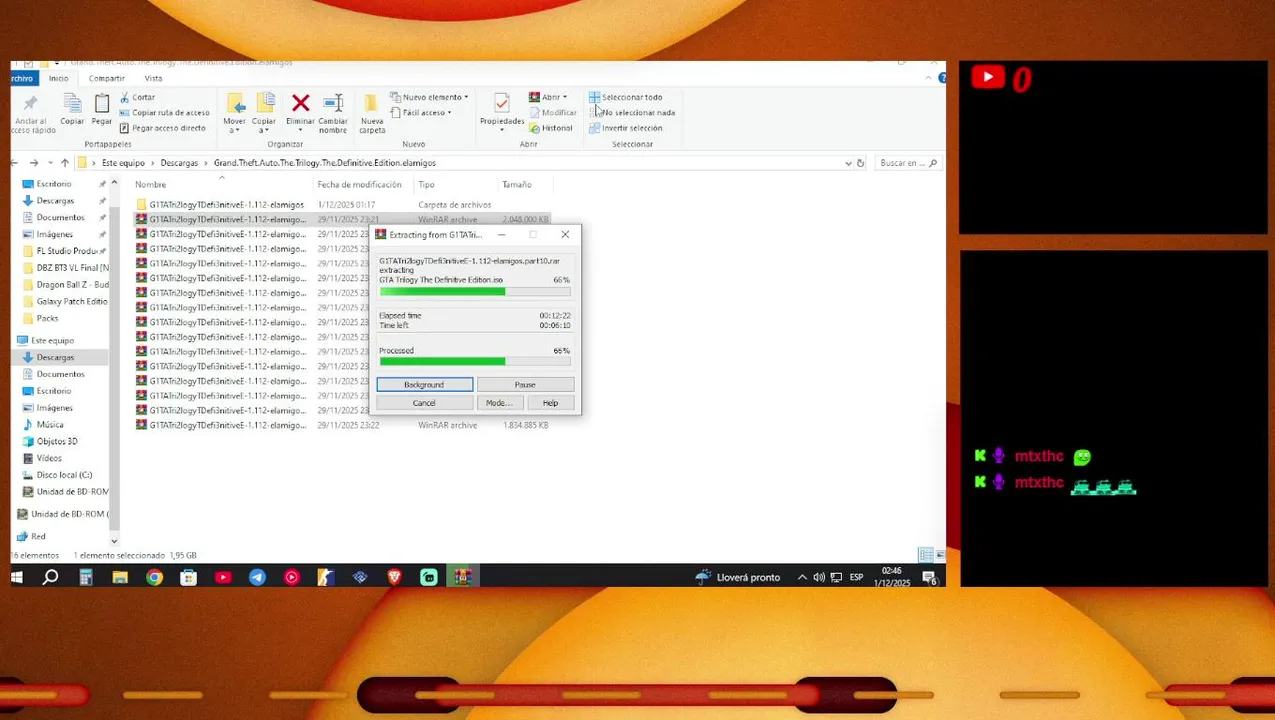Select Disco local (C:) in sidebar
This screenshot has height=720, width=1275.
coord(57,475)
